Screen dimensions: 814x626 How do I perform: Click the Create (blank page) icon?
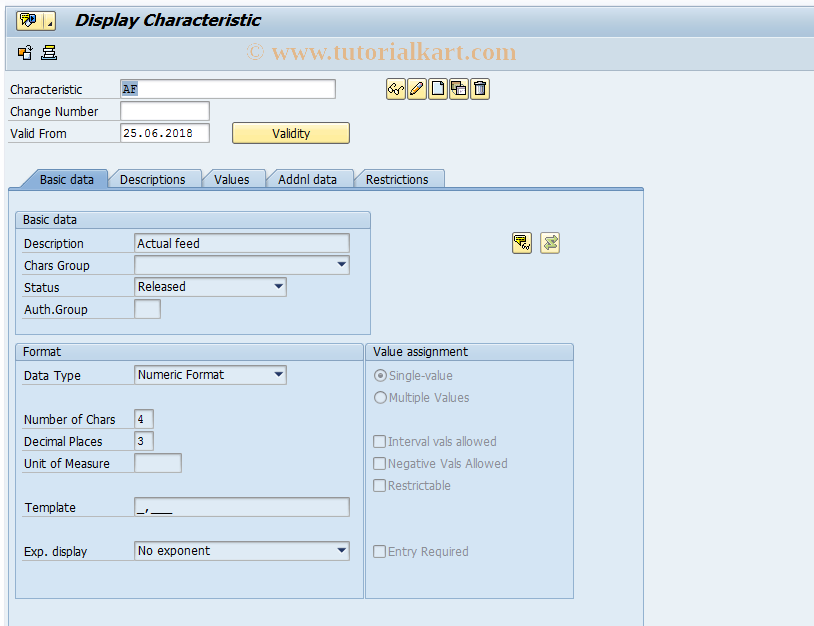438,89
